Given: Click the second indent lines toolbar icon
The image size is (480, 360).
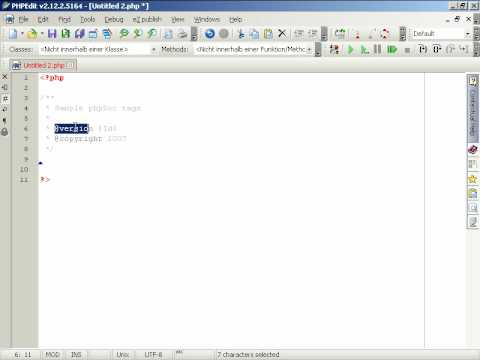Looking at the screenshot, I should pos(313,34).
